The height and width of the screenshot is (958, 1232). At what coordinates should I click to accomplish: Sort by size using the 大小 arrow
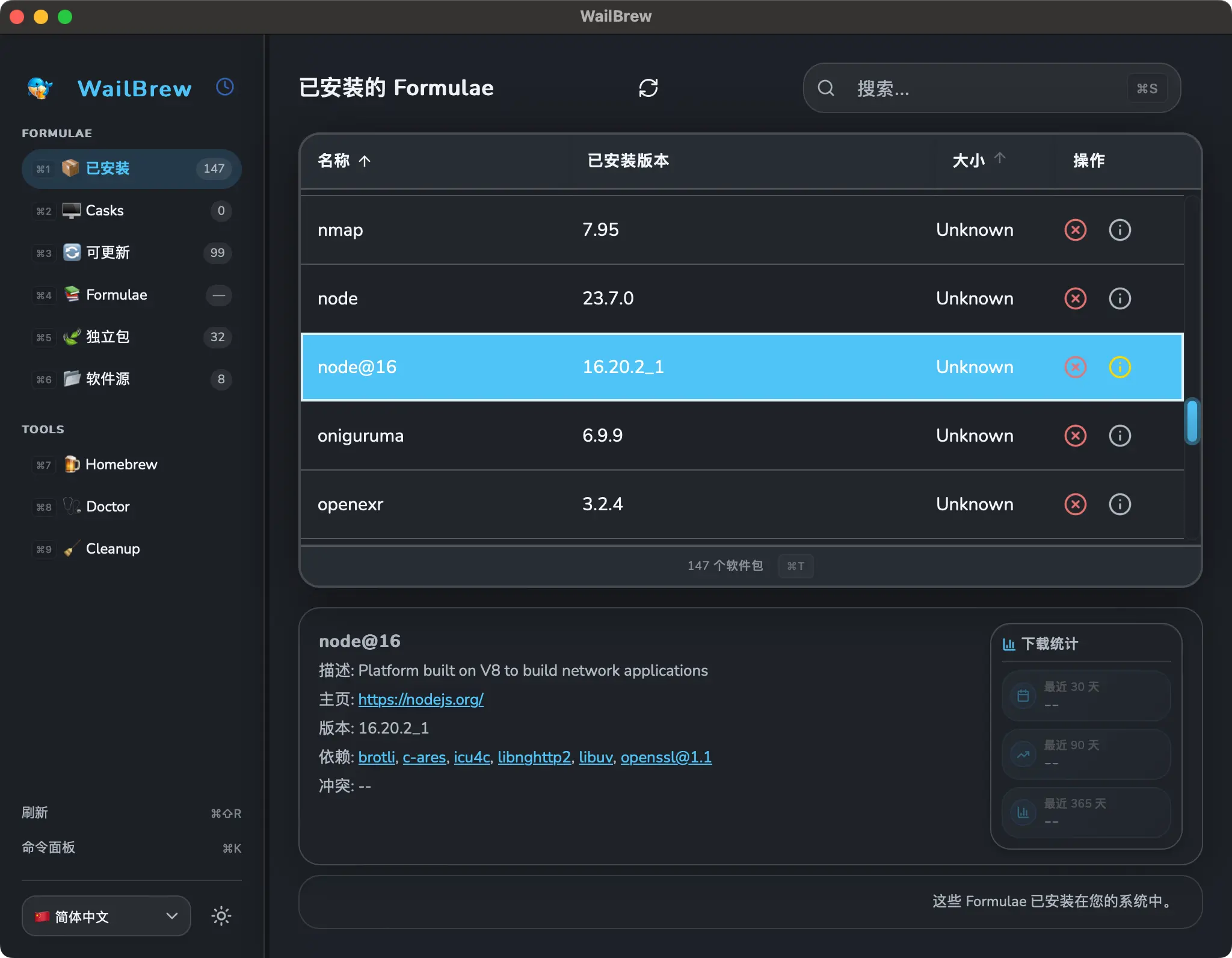(x=999, y=158)
